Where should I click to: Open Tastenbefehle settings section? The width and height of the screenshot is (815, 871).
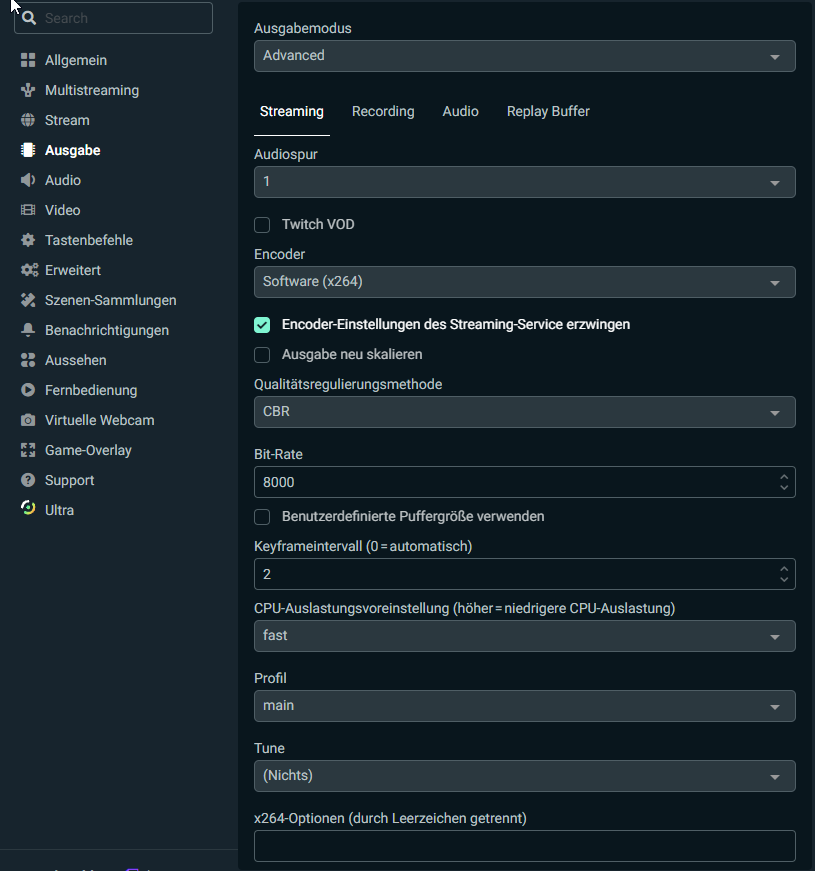pos(88,241)
